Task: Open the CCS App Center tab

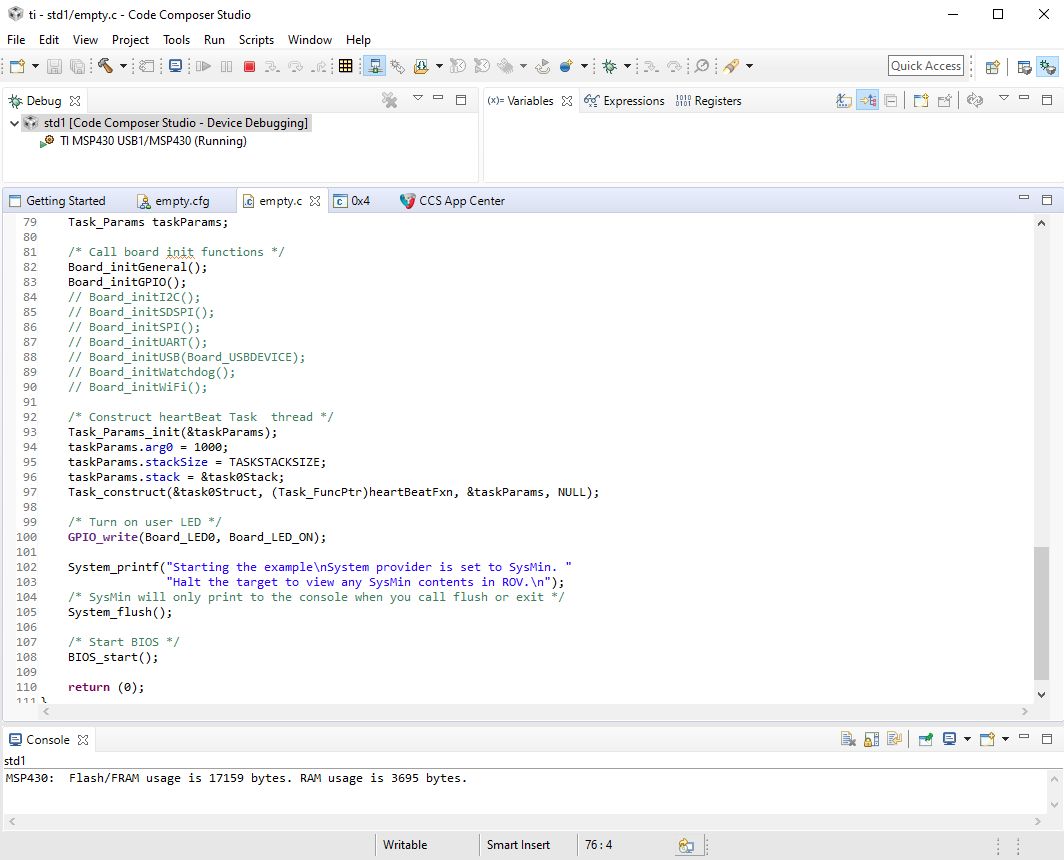Action: [453, 201]
